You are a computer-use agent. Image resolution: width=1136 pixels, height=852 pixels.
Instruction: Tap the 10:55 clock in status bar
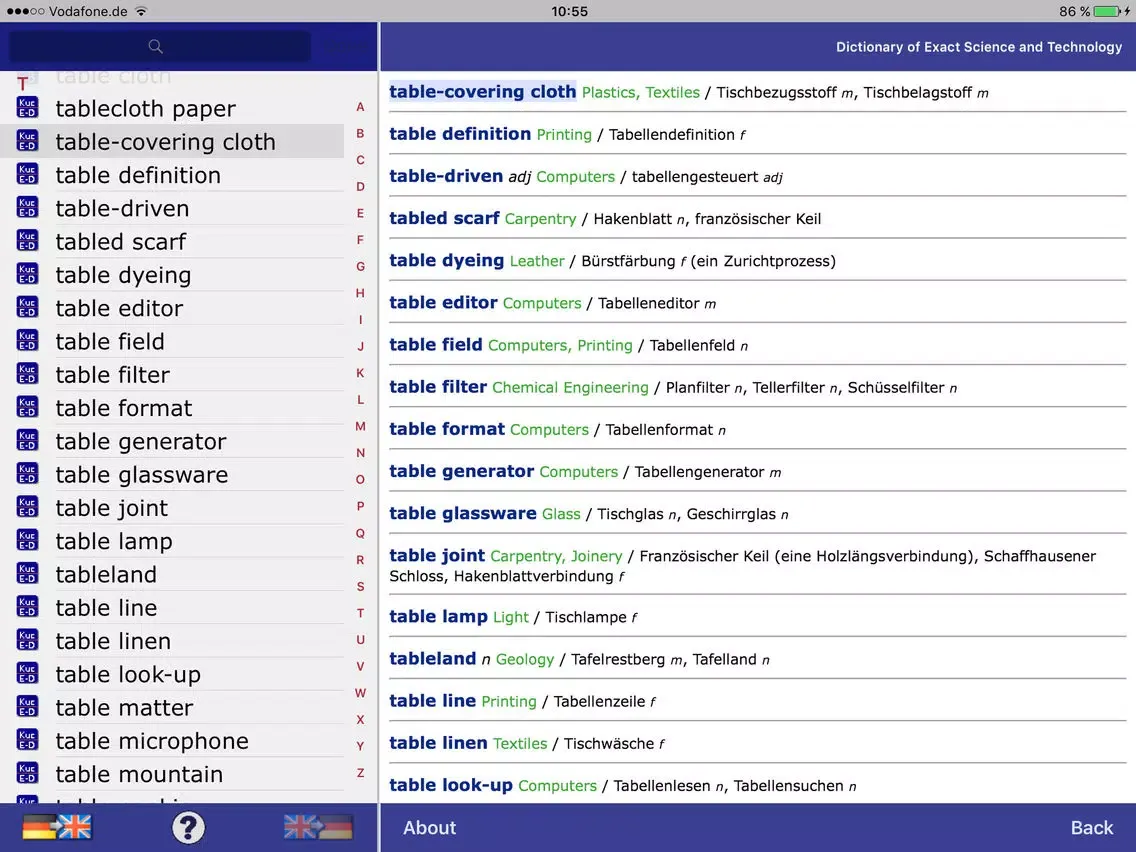pos(569,12)
